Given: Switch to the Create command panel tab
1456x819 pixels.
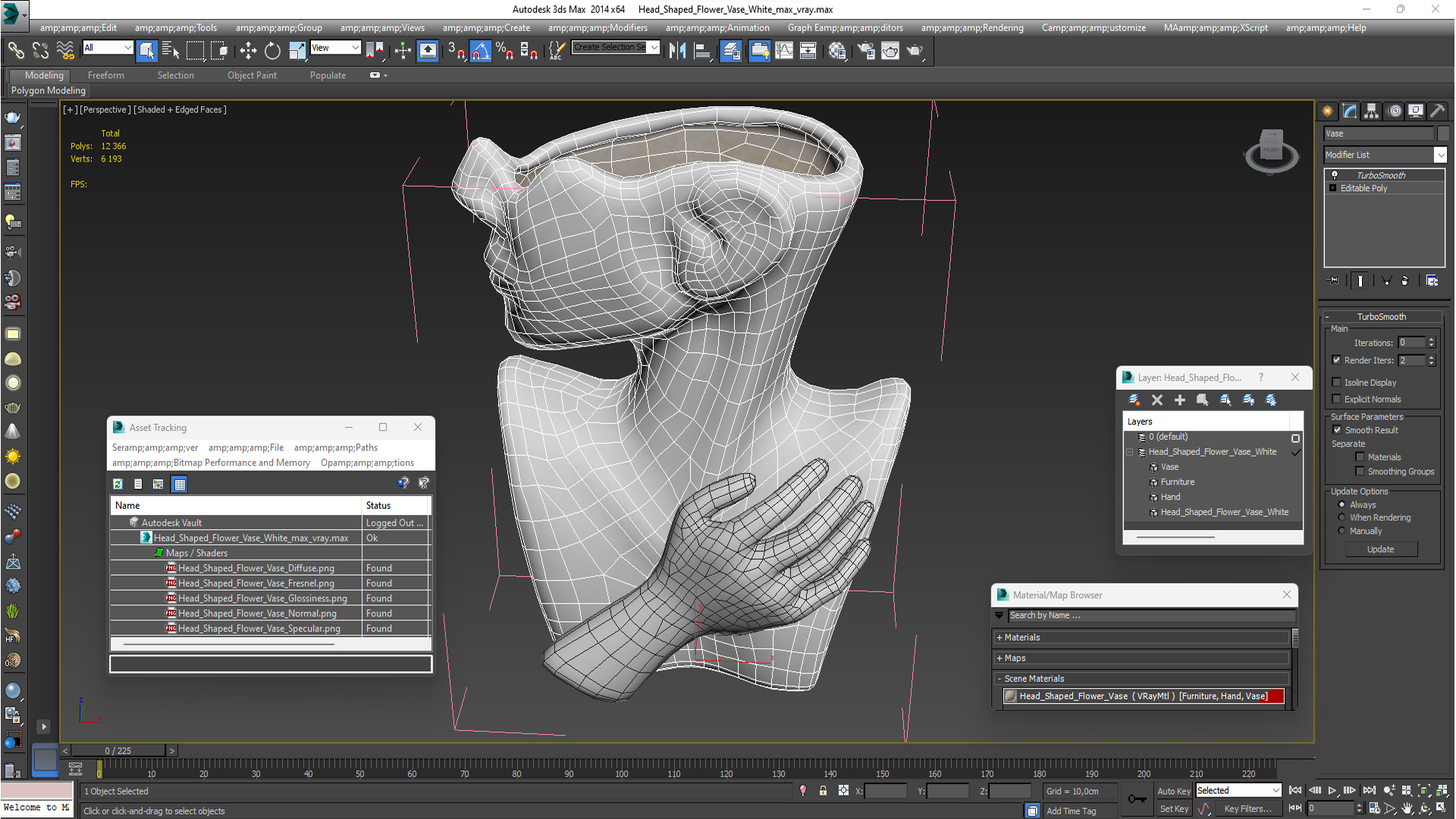Looking at the screenshot, I should (x=1328, y=111).
